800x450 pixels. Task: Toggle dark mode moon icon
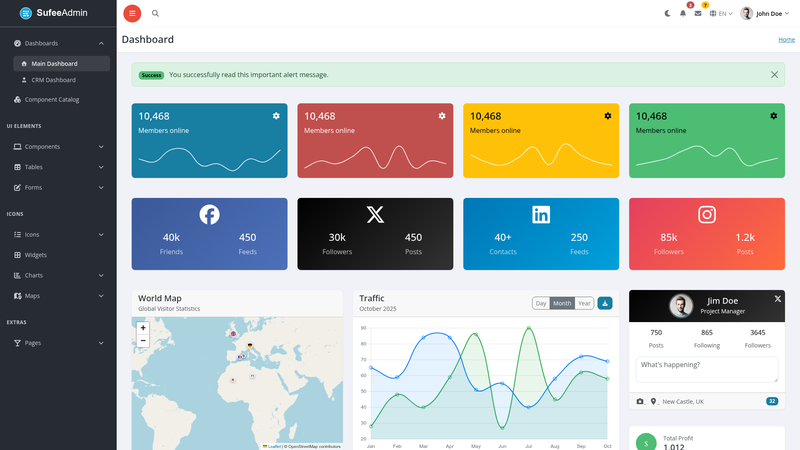coord(667,14)
